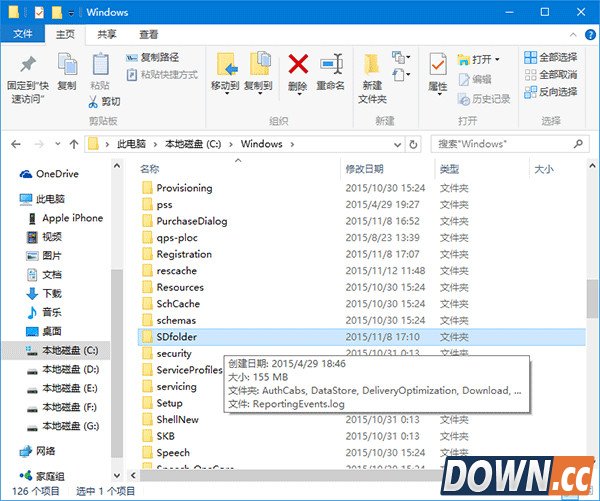Screen dimensions: 600x501
Task: Click Edit (编辑) in Open group
Action: pyautogui.click(x=474, y=79)
